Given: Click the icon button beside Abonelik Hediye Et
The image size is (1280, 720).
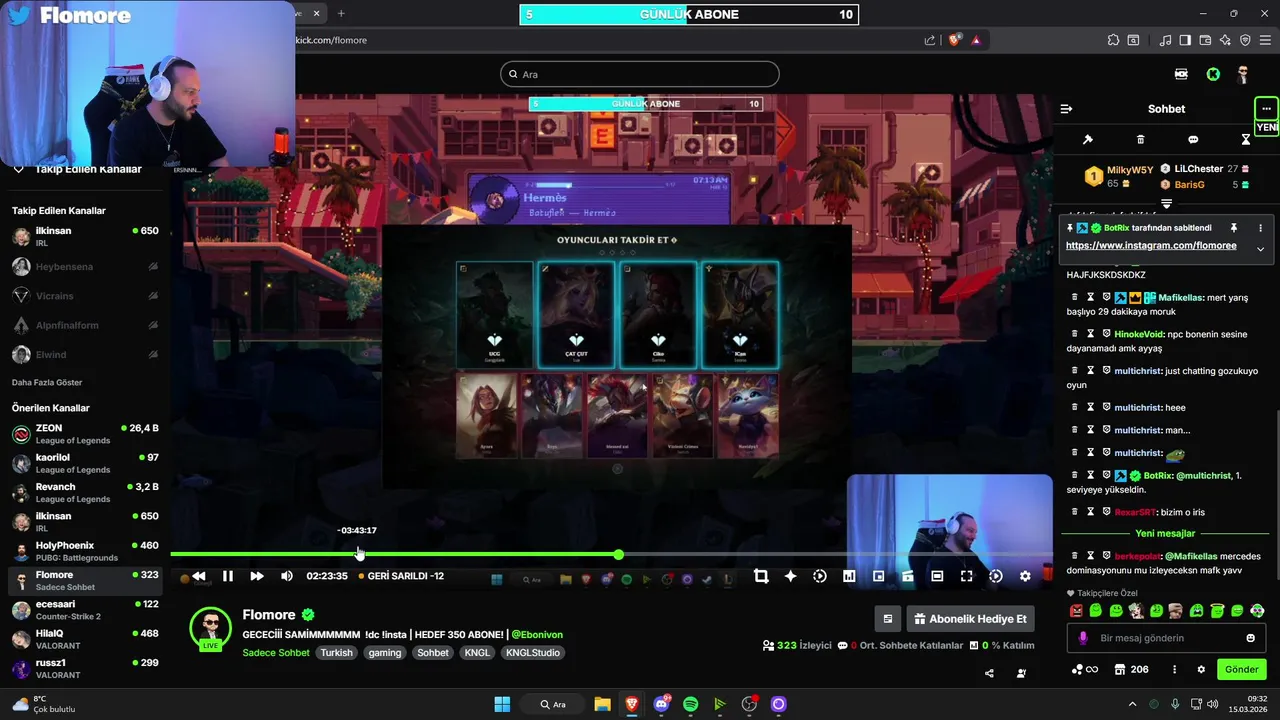Looking at the screenshot, I should (x=887, y=619).
